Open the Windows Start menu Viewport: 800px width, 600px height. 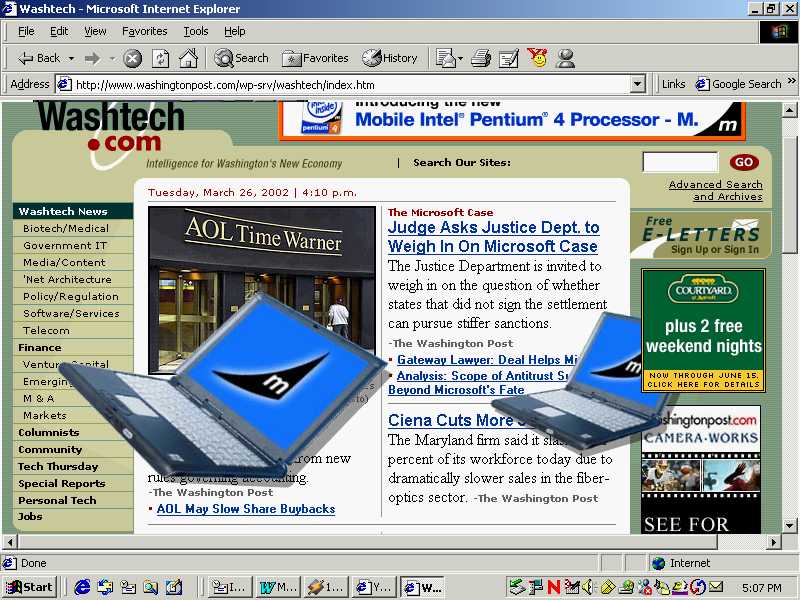(29, 587)
